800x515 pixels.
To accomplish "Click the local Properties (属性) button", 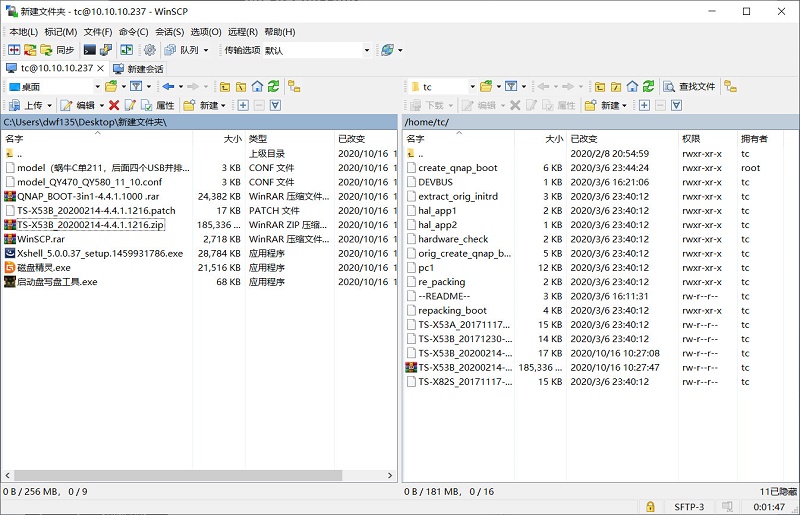I will (x=158, y=105).
